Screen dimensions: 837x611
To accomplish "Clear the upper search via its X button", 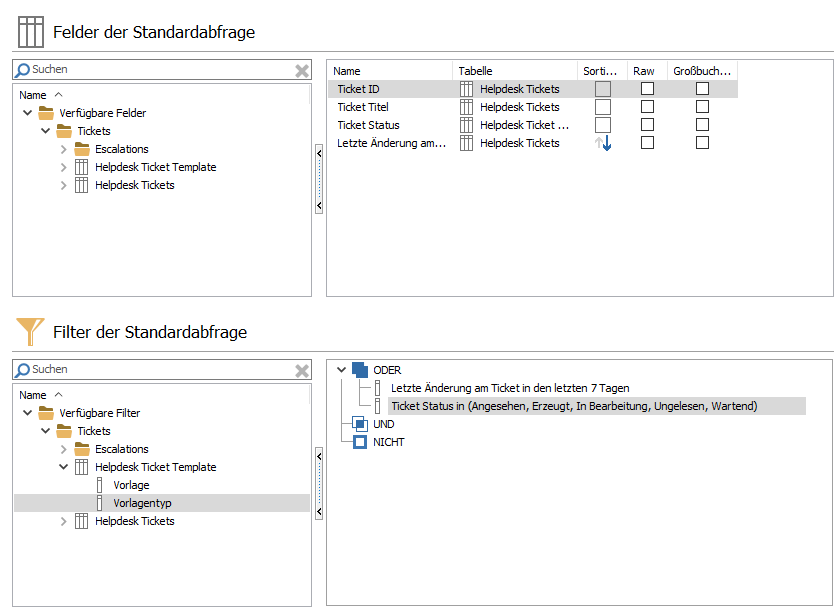I will tap(301, 69).
